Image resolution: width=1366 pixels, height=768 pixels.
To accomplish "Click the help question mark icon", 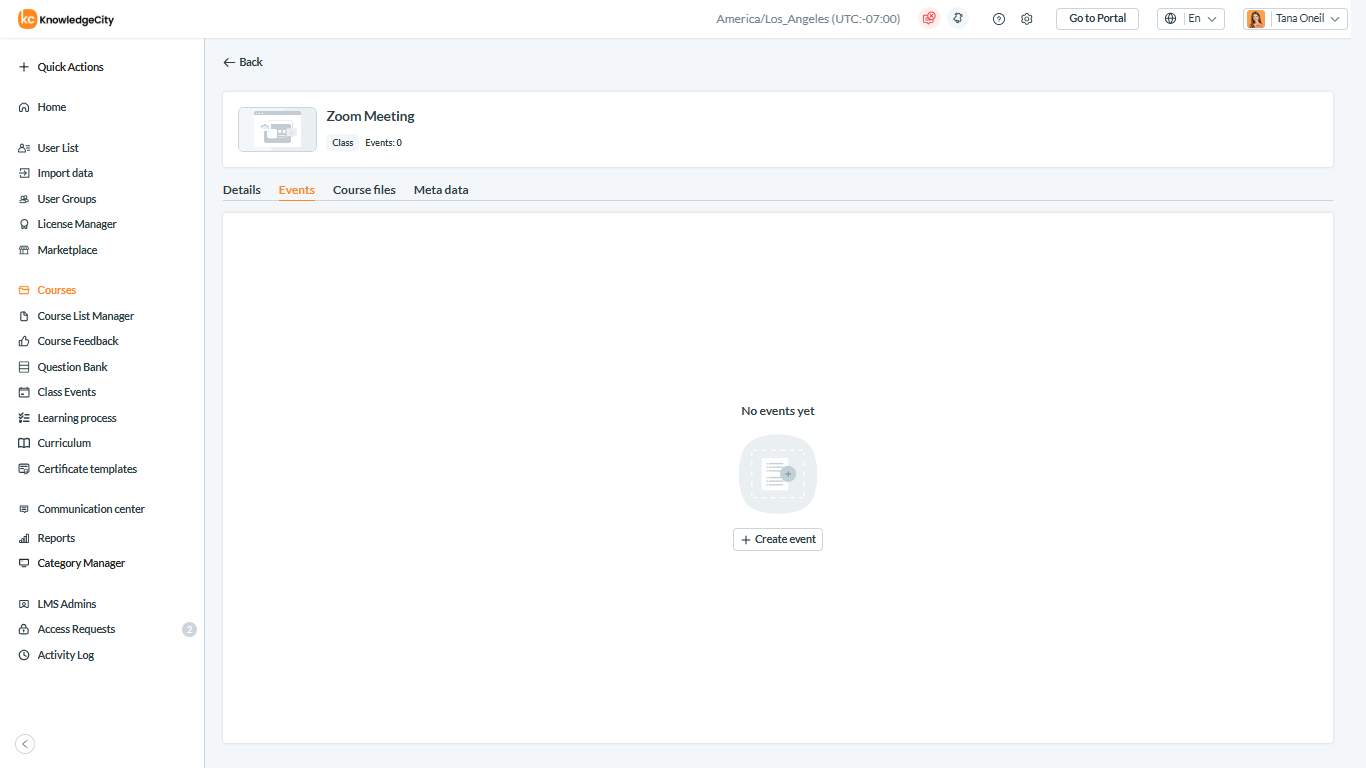I will [x=998, y=19].
